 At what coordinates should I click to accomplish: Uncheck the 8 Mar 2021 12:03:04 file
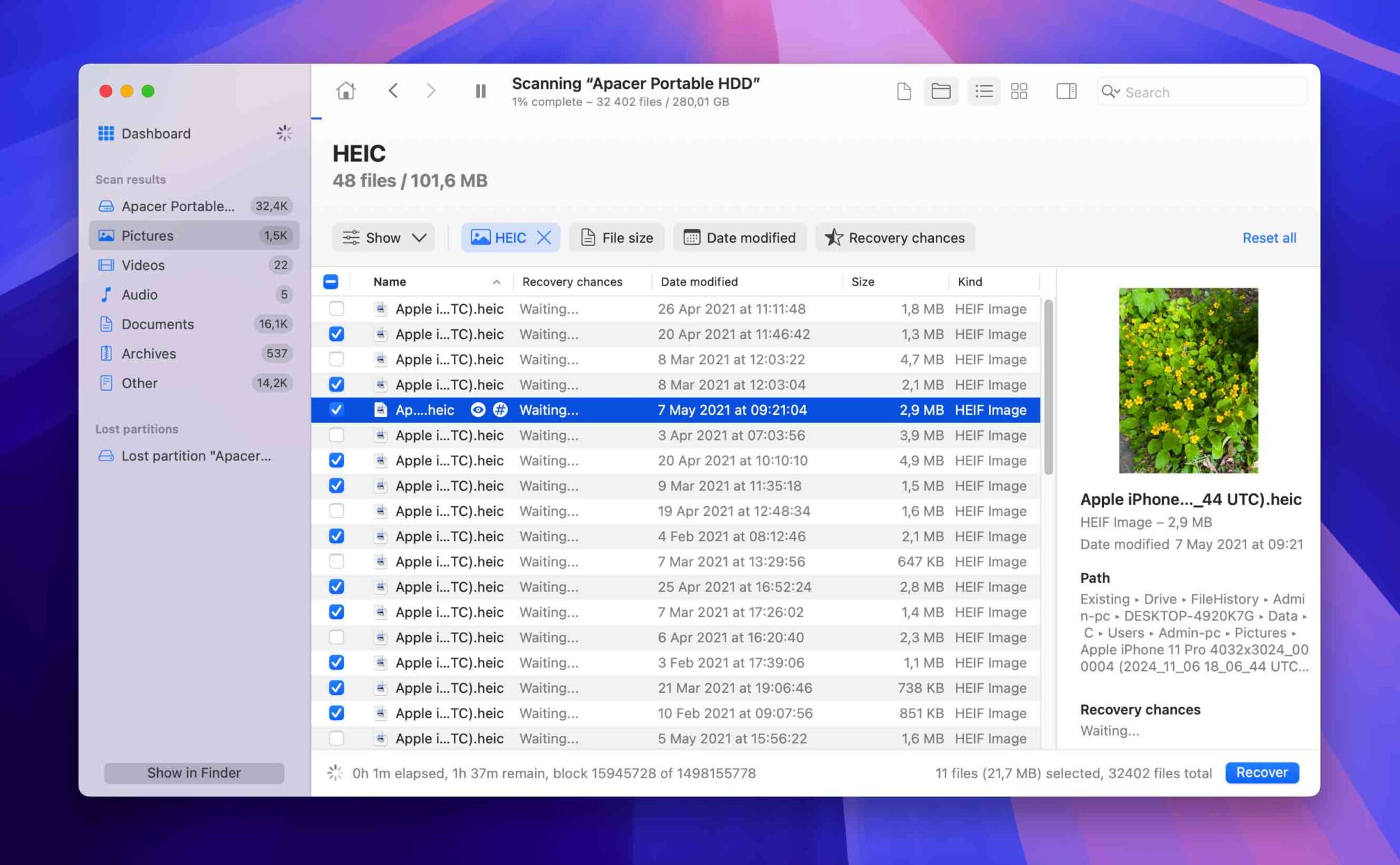pos(336,385)
